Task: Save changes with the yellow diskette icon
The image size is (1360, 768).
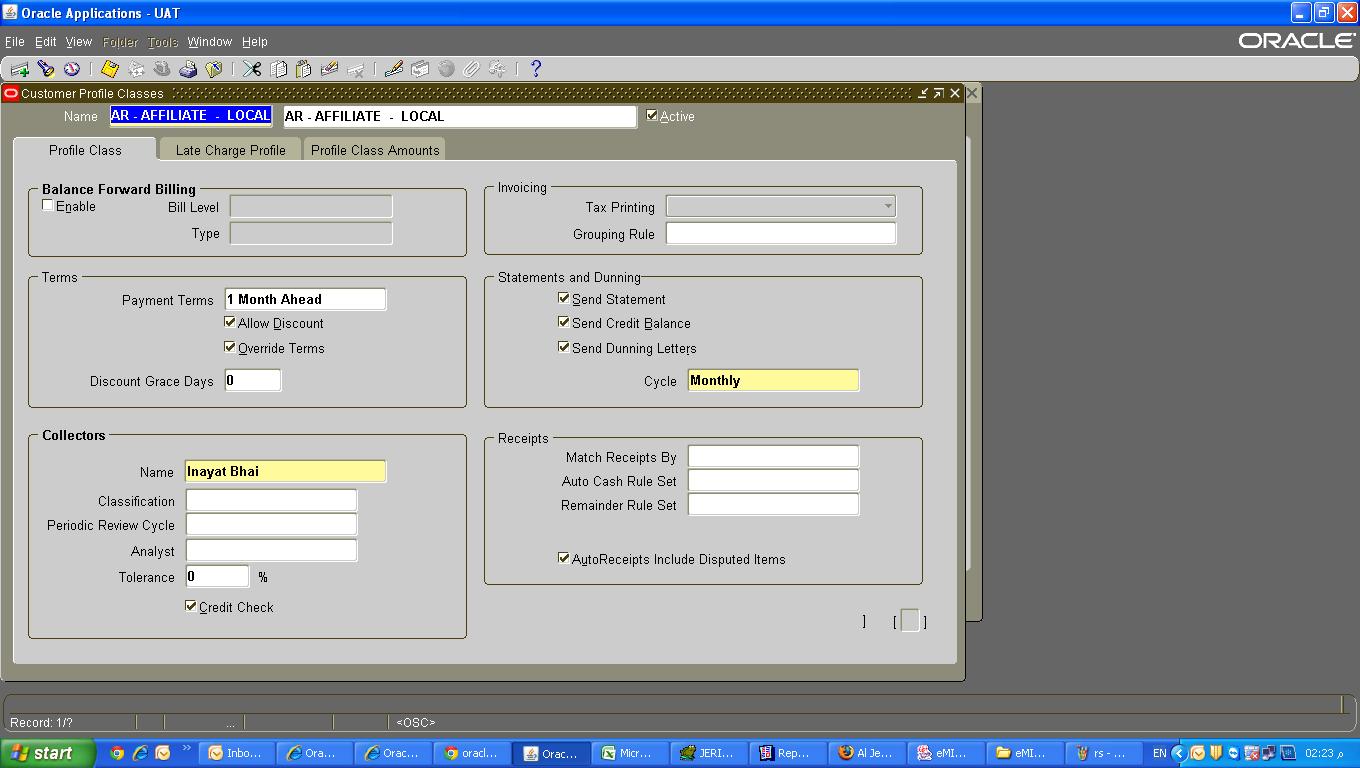Action: coord(110,69)
